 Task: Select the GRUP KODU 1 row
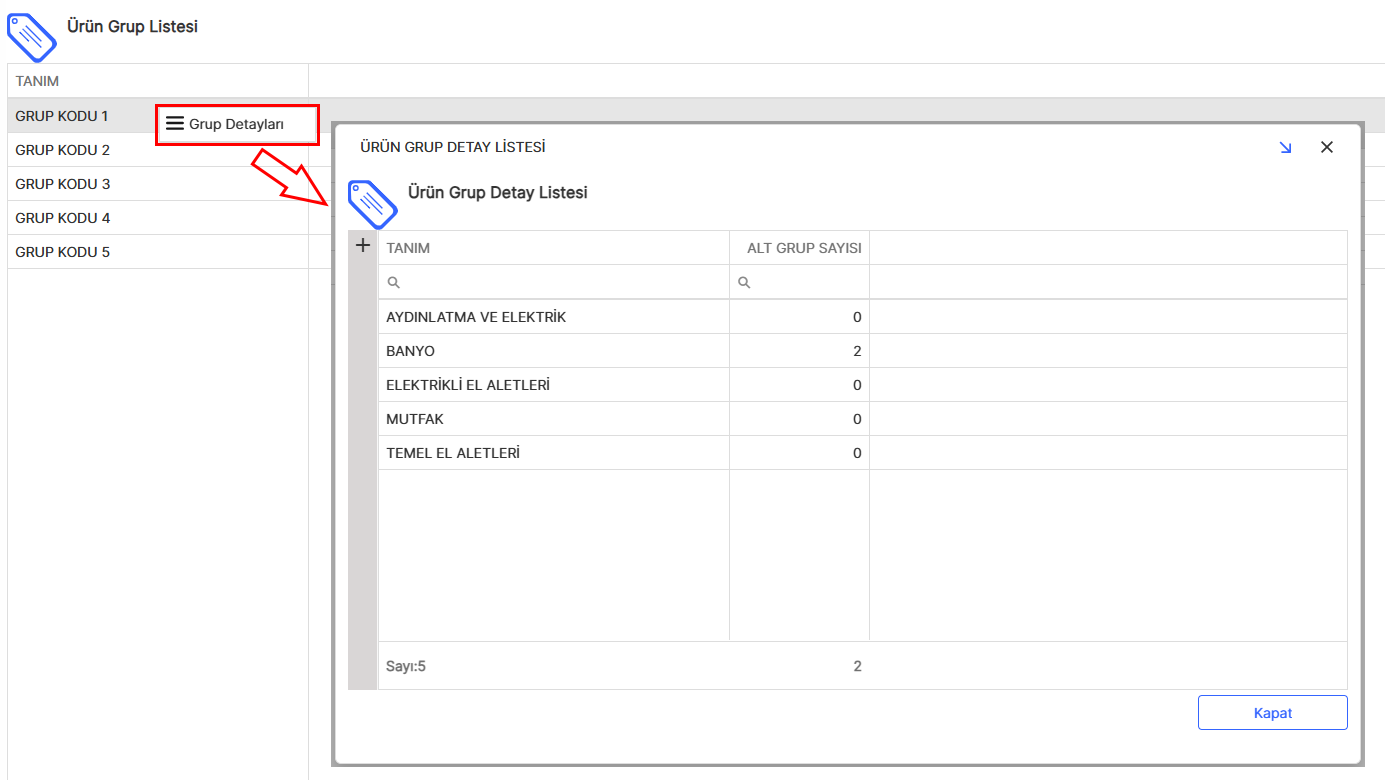62,116
